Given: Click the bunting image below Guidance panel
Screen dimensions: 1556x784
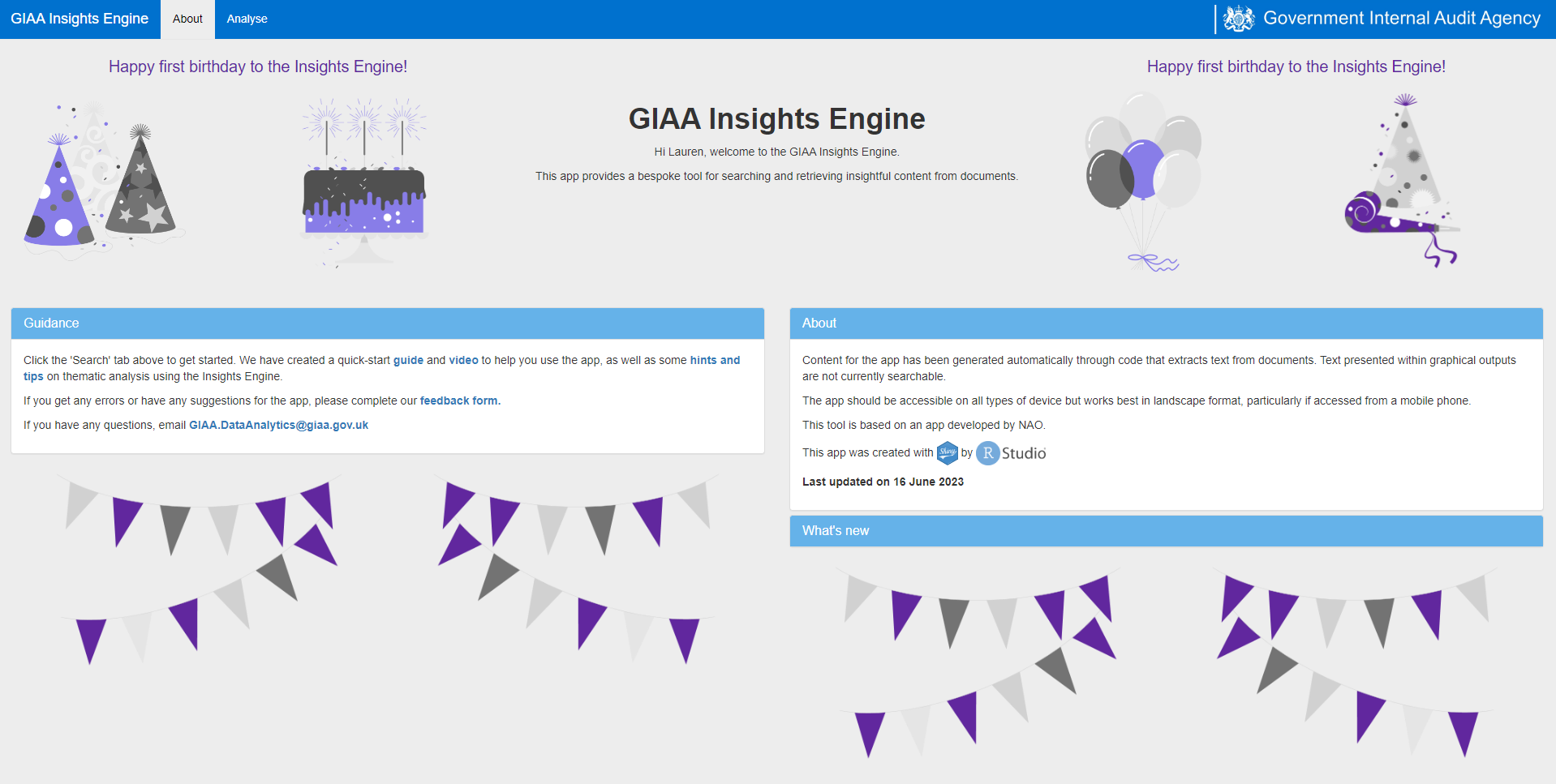Looking at the screenshot, I should (388, 569).
